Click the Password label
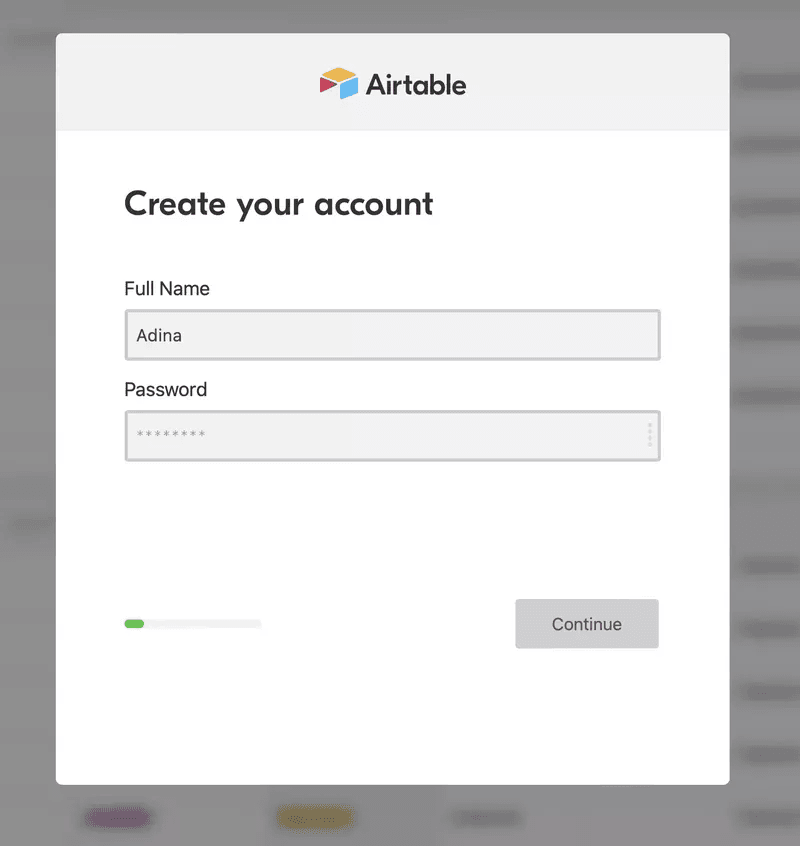The height and width of the screenshot is (846, 800). point(165,390)
